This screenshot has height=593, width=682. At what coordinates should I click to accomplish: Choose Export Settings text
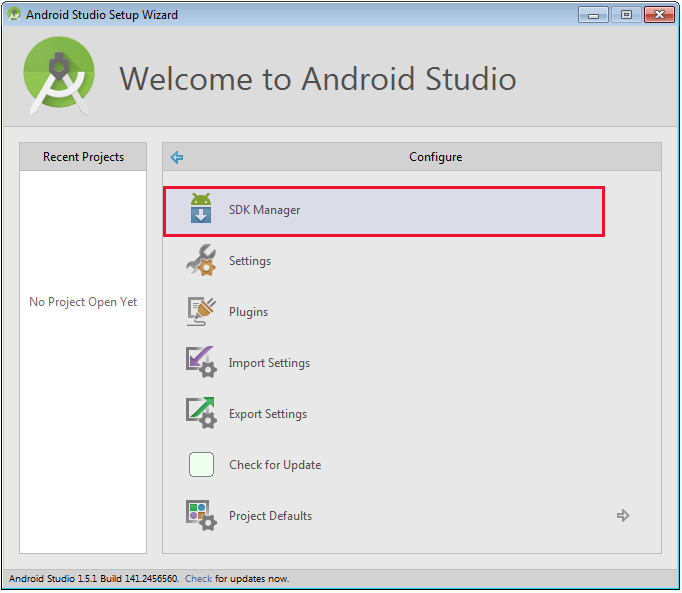[268, 414]
